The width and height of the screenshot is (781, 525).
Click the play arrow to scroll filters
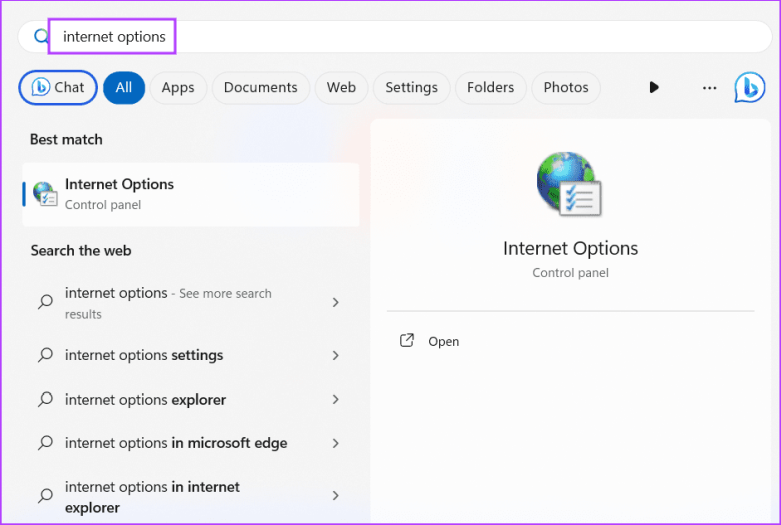pos(654,87)
